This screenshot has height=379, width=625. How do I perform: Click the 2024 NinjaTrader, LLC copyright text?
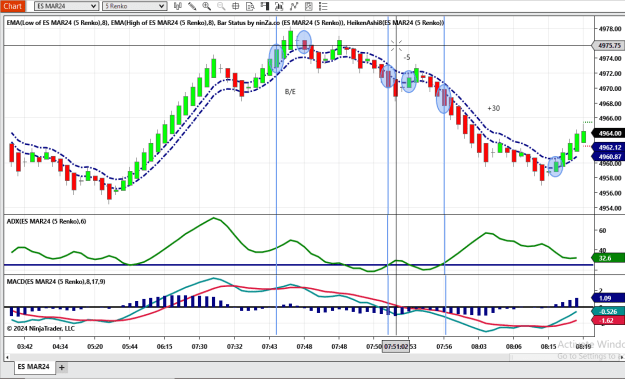(41, 328)
